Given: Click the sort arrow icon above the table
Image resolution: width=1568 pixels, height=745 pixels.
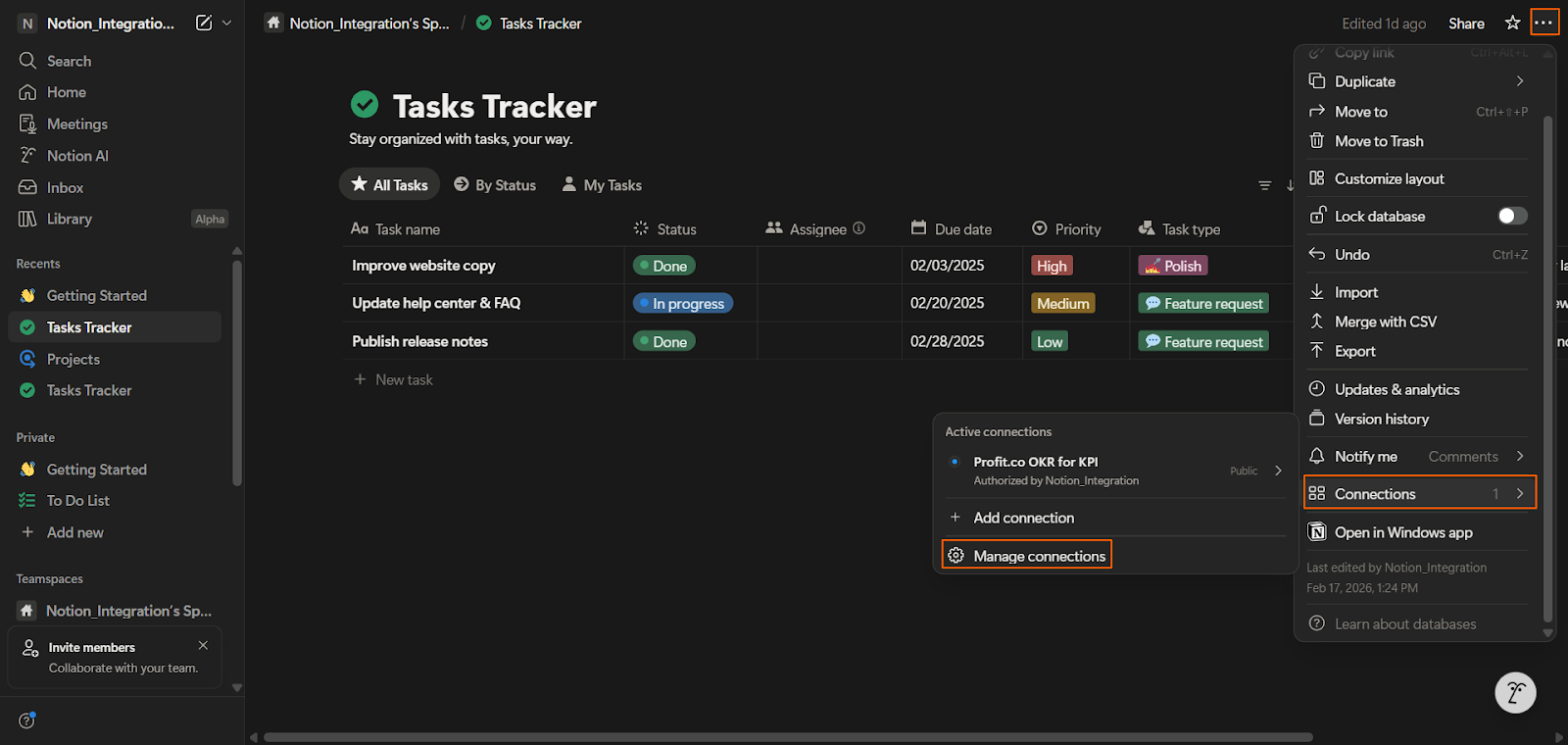Looking at the screenshot, I should (x=1290, y=185).
